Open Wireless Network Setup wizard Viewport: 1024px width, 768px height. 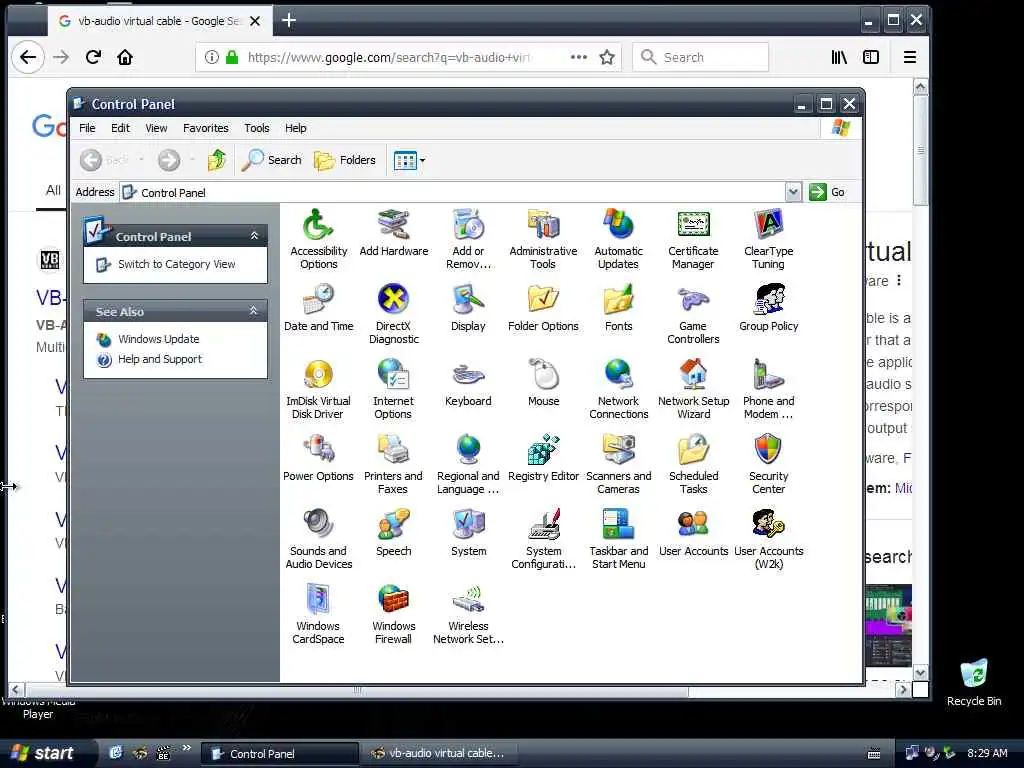(468, 614)
